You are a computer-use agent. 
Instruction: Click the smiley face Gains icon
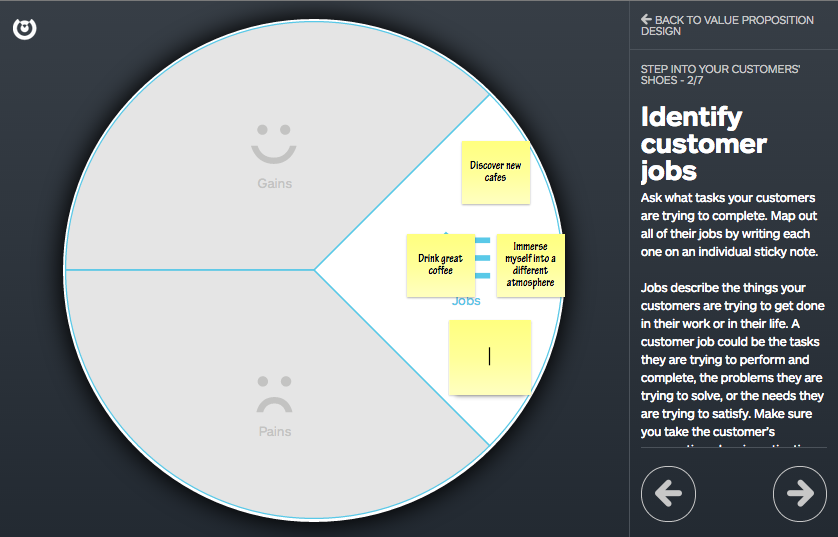[273, 145]
